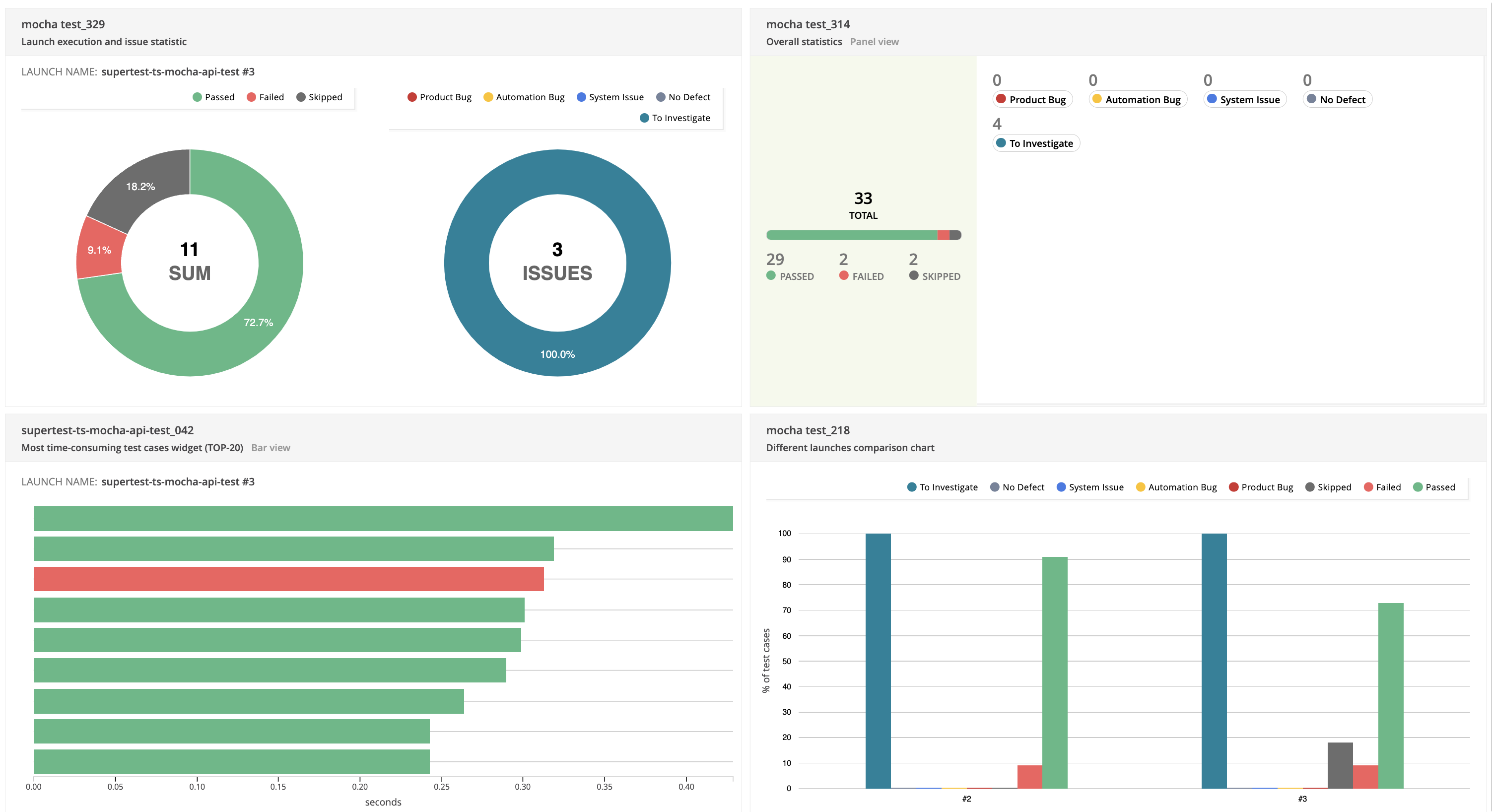Click Automation Bug legend dot in issues chart
The width and height of the screenshot is (1492, 812).
(x=488, y=97)
